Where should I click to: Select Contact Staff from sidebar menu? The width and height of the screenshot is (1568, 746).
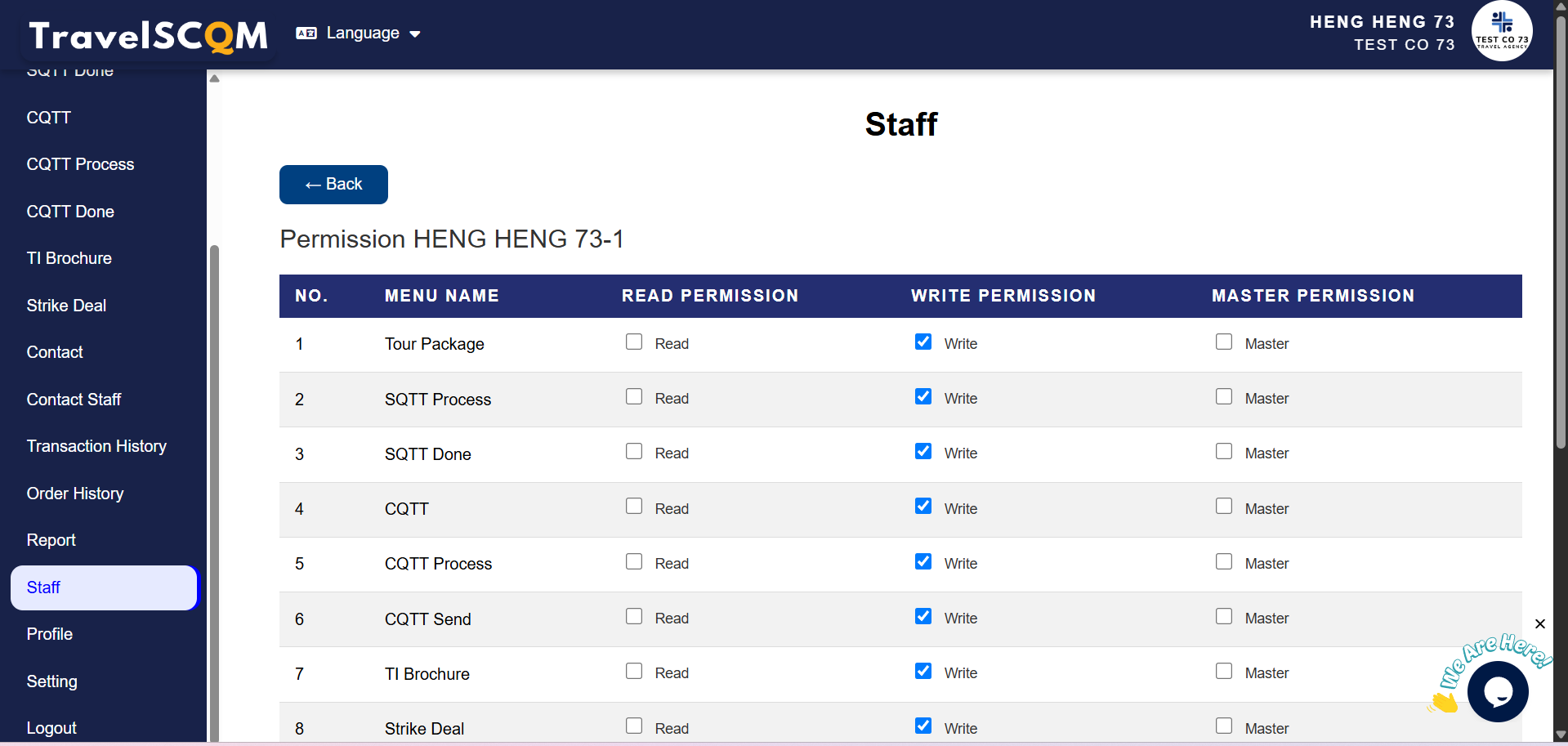[x=74, y=400]
